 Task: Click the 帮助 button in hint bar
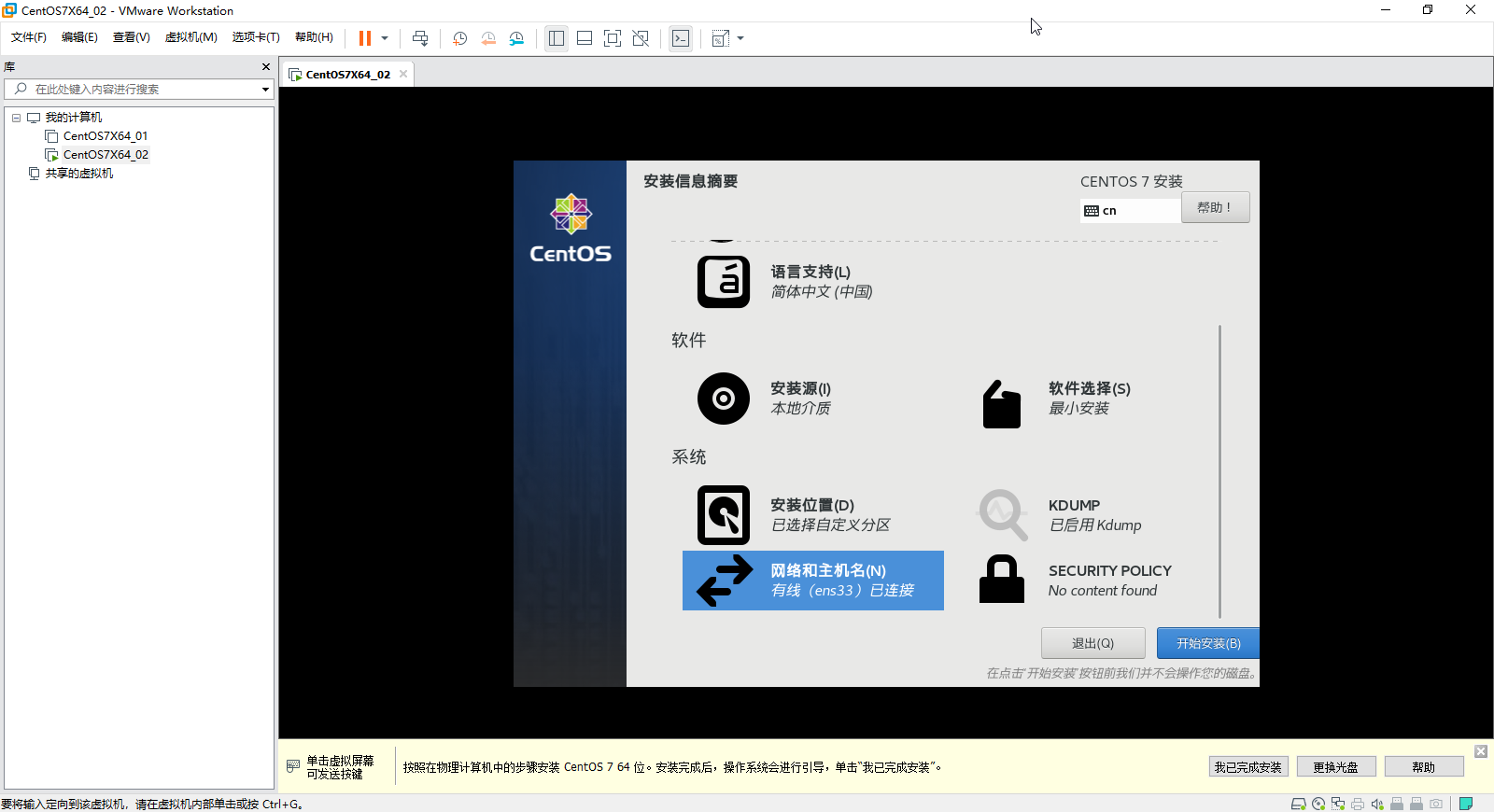pyautogui.click(x=1424, y=767)
